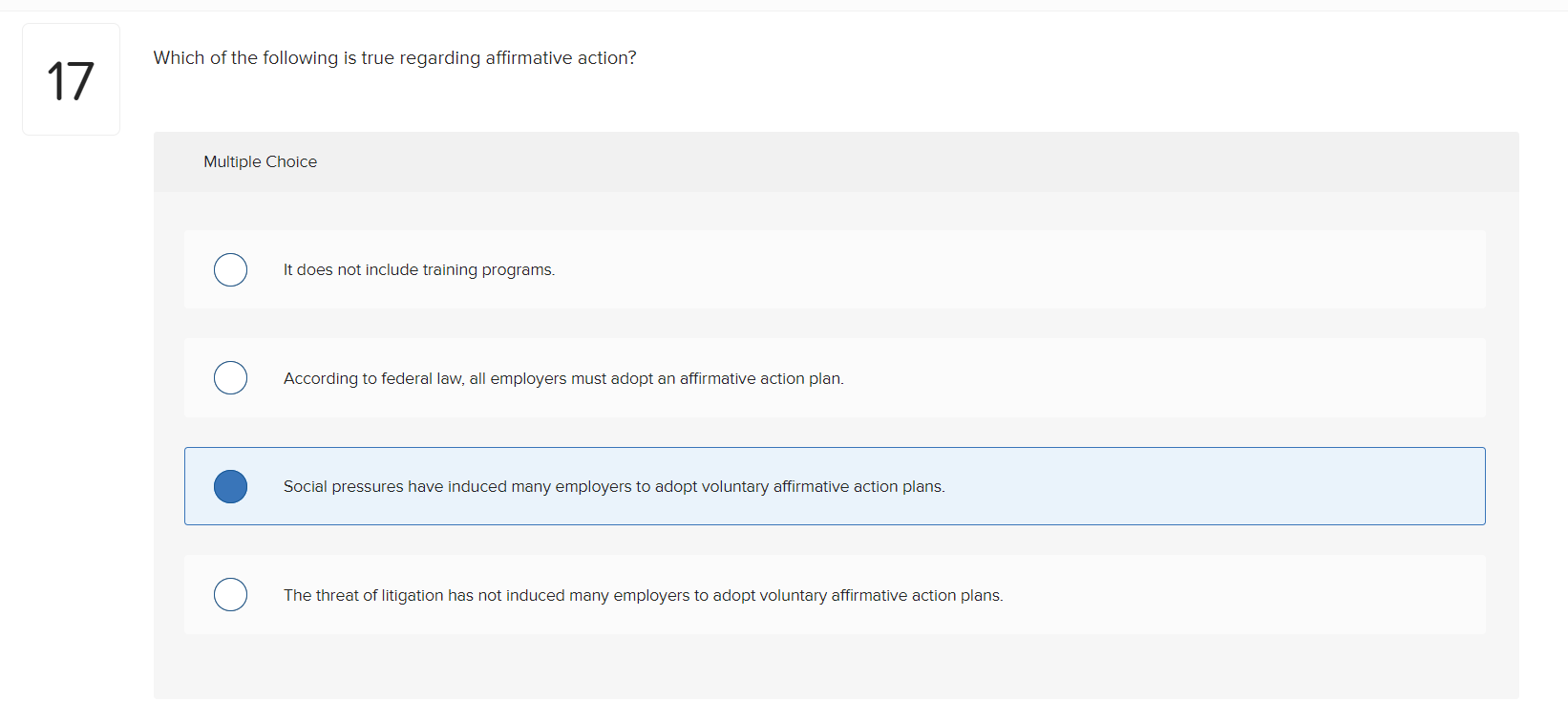
Task: Click the text 'It does not include training programs'
Action: [x=418, y=269]
